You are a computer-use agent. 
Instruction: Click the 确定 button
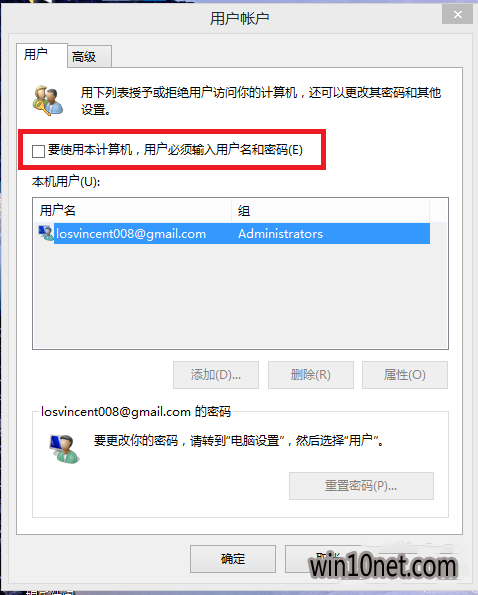click(x=233, y=559)
